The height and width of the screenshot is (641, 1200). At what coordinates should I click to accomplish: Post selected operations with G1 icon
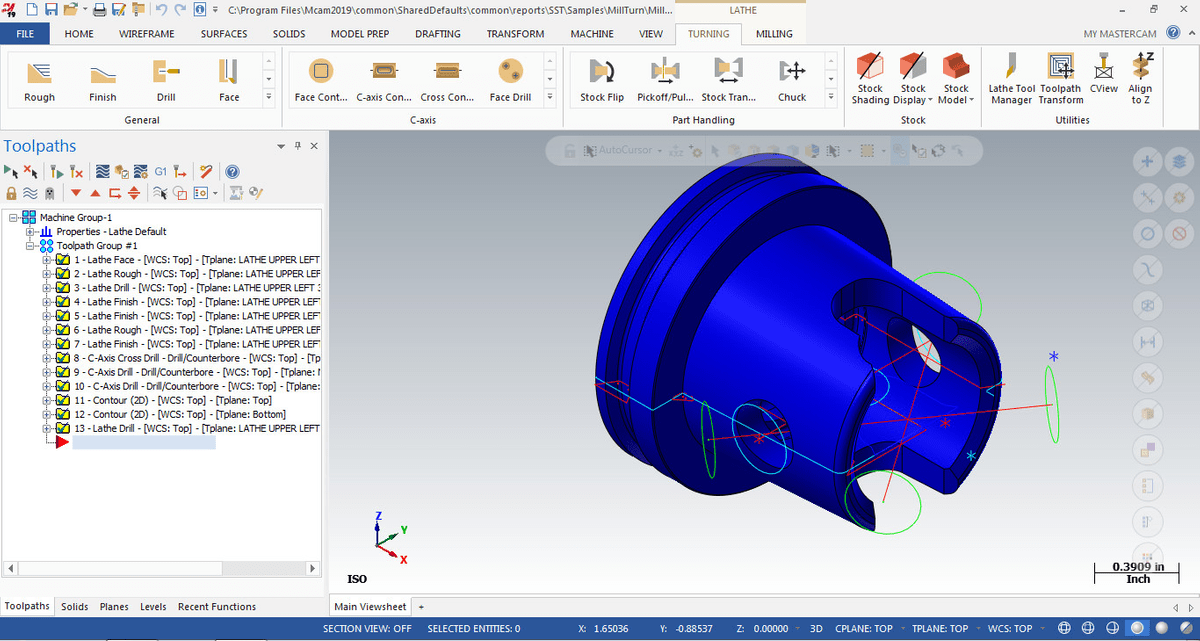[160, 171]
